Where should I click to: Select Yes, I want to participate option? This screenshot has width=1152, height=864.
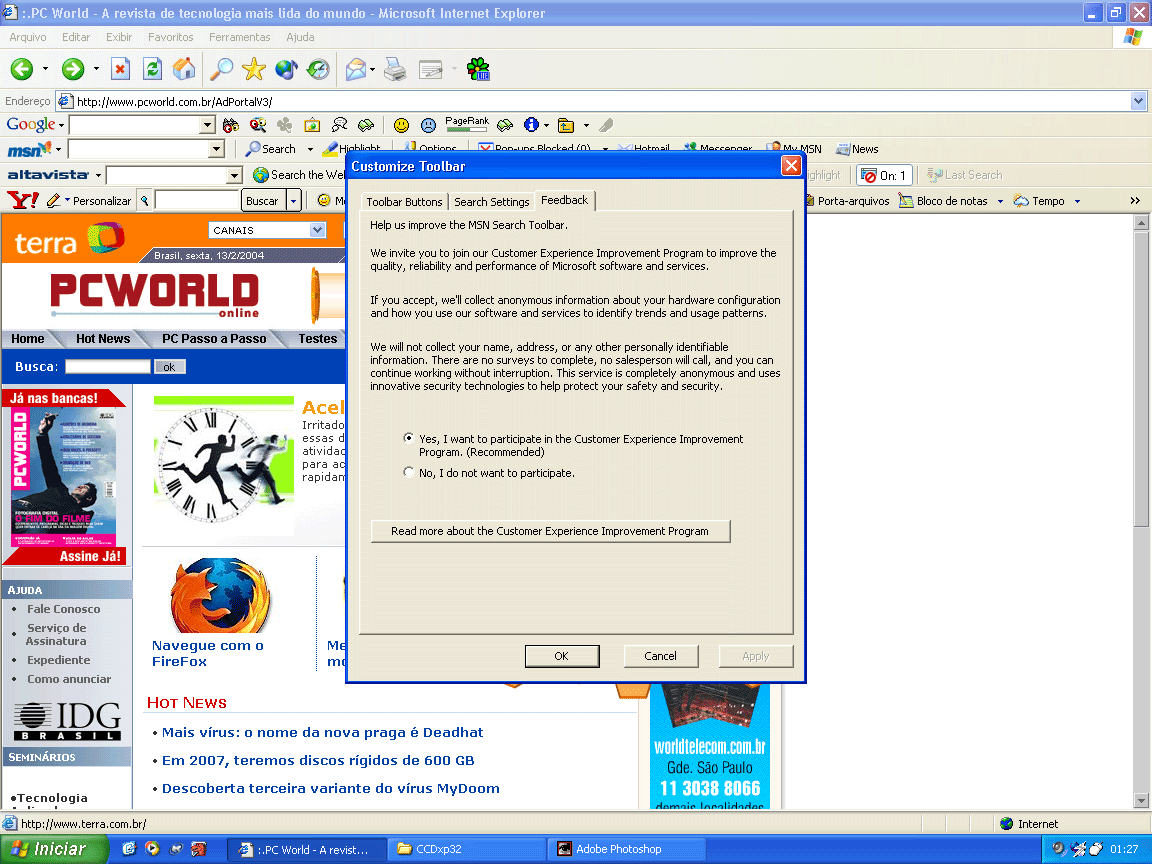click(408, 438)
